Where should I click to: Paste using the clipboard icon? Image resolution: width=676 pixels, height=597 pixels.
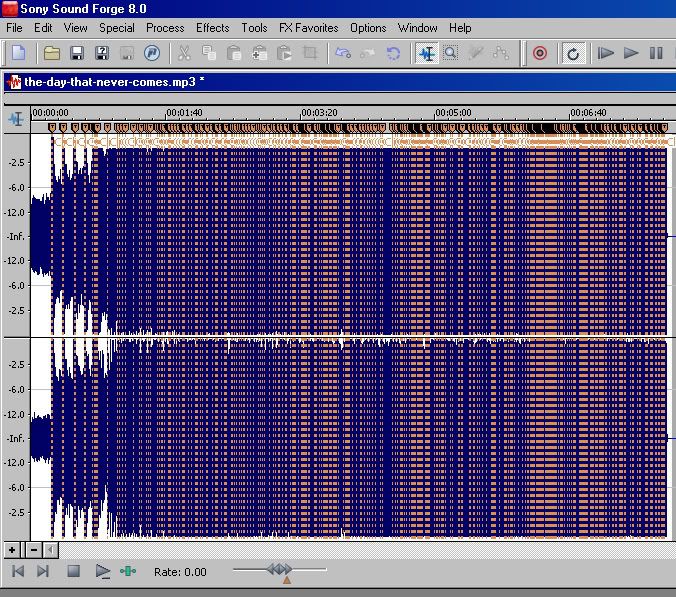234,53
